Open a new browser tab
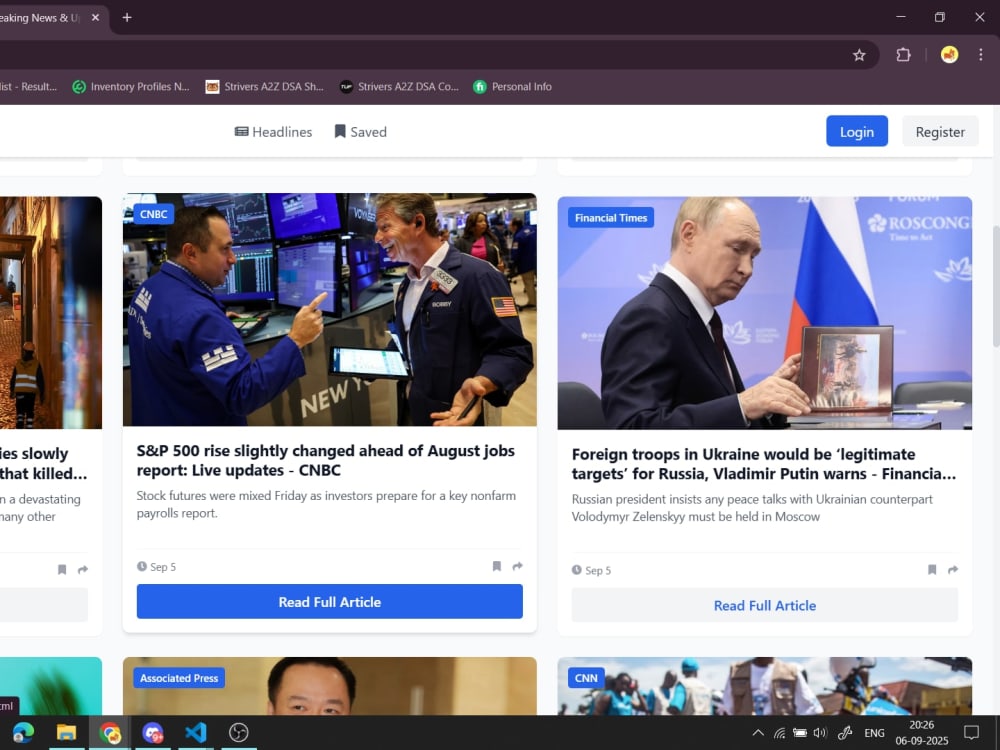Image resolution: width=1000 pixels, height=750 pixels. coord(127,17)
